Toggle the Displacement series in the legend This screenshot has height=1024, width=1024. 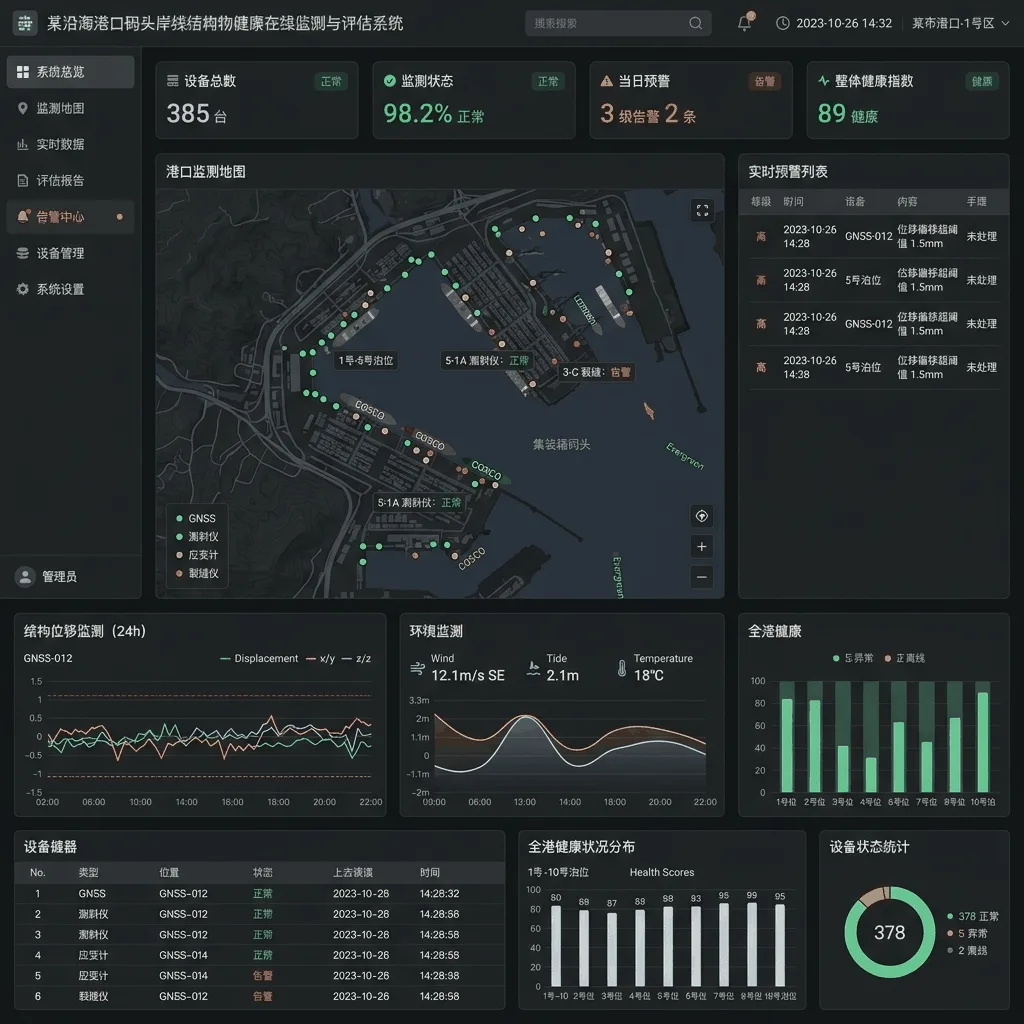[x=259, y=658]
